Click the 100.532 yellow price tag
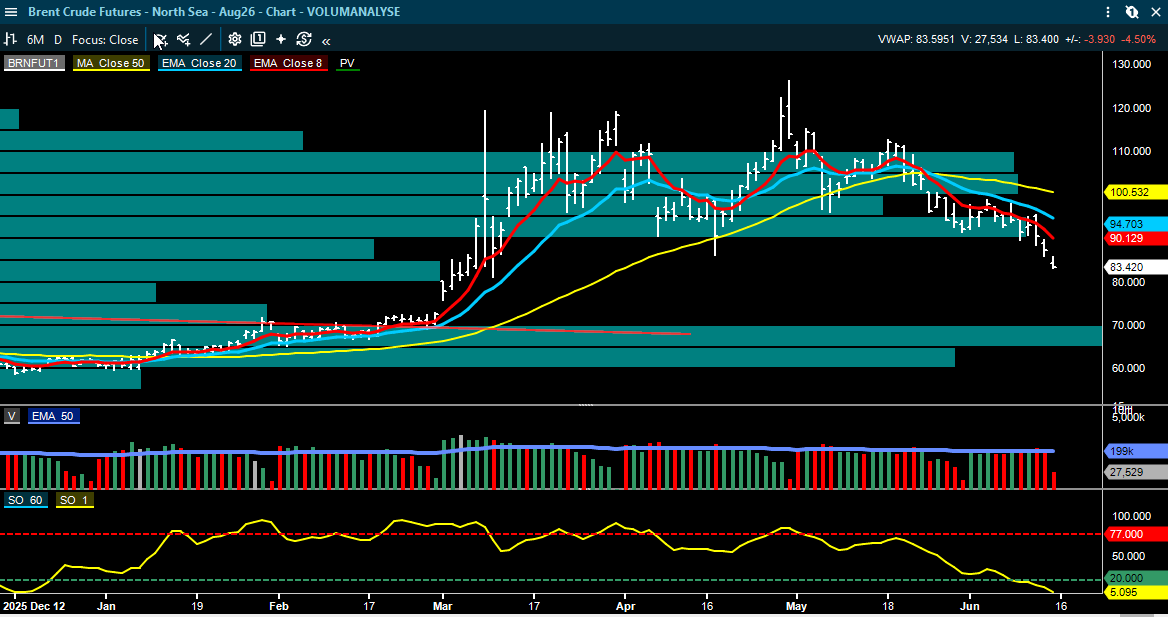 (x=1134, y=192)
